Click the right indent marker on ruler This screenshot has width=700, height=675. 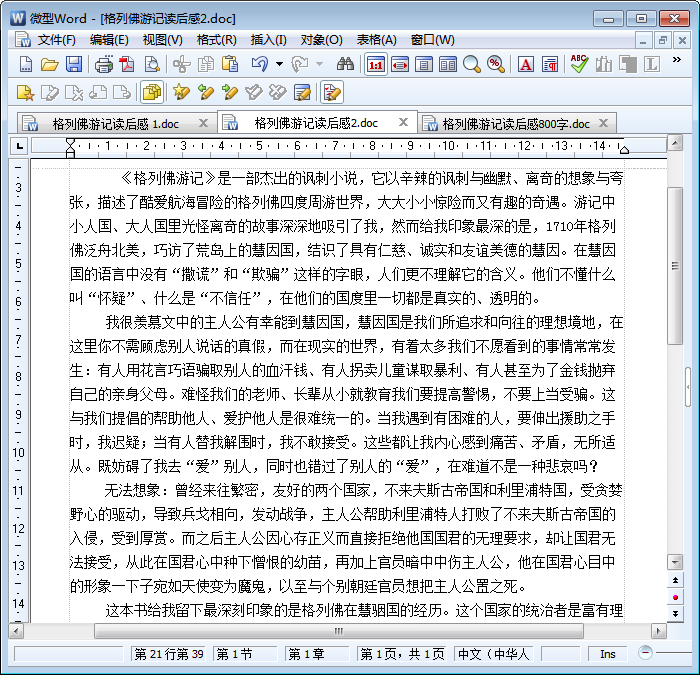pyautogui.click(x=624, y=149)
